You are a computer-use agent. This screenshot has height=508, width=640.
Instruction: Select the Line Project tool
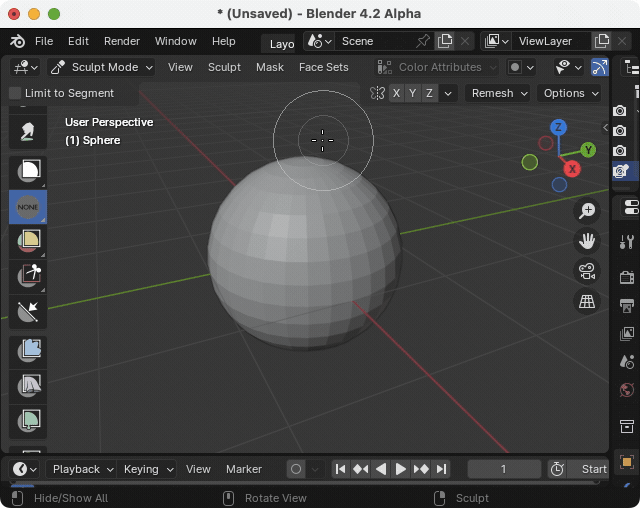[28, 311]
